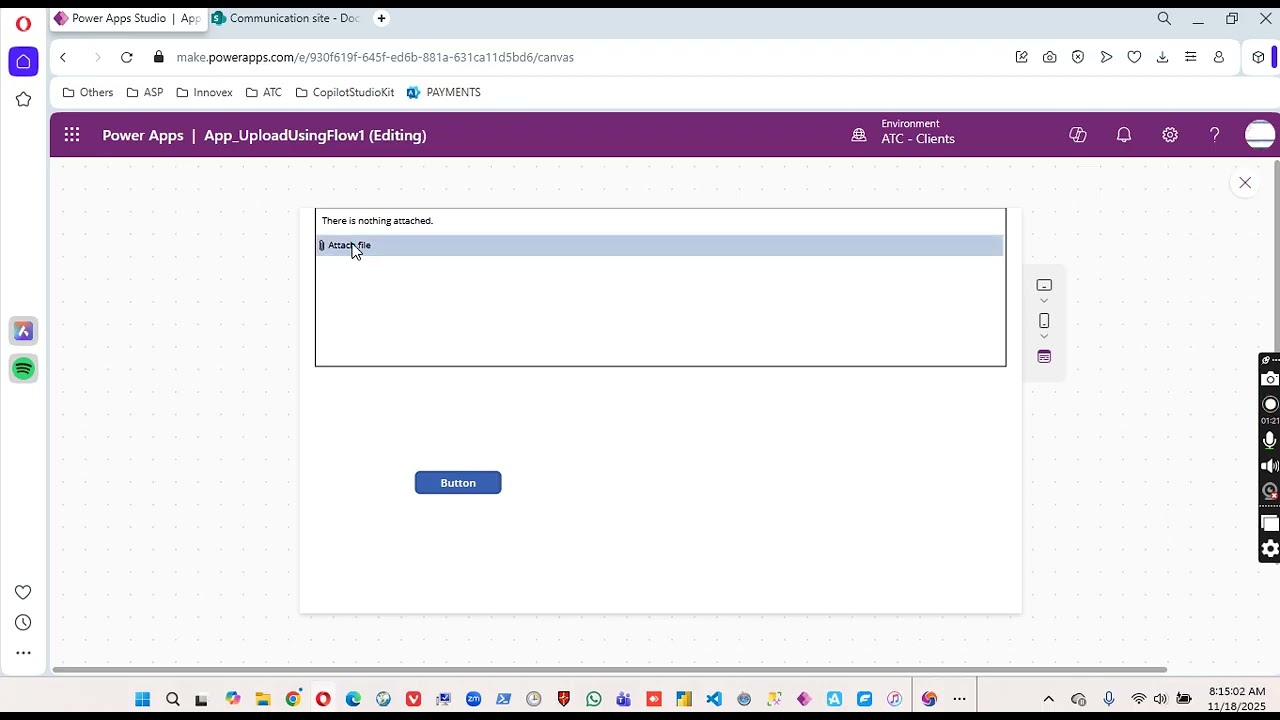This screenshot has height=720, width=1280.
Task: Switch to the Power Apps Studio tab
Action: pos(128,18)
